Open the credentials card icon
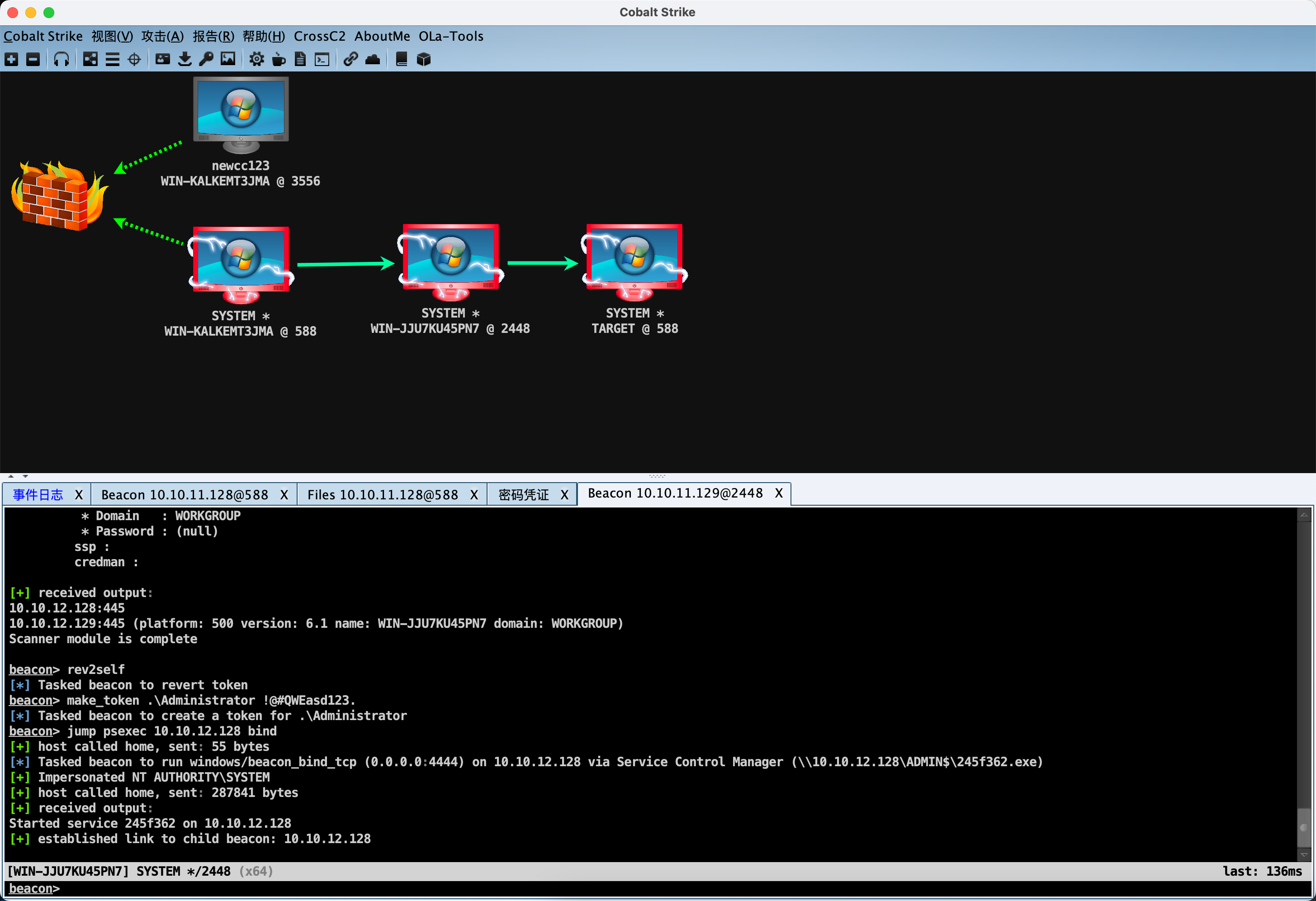This screenshot has height=901, width=1316. click(162, 59)
